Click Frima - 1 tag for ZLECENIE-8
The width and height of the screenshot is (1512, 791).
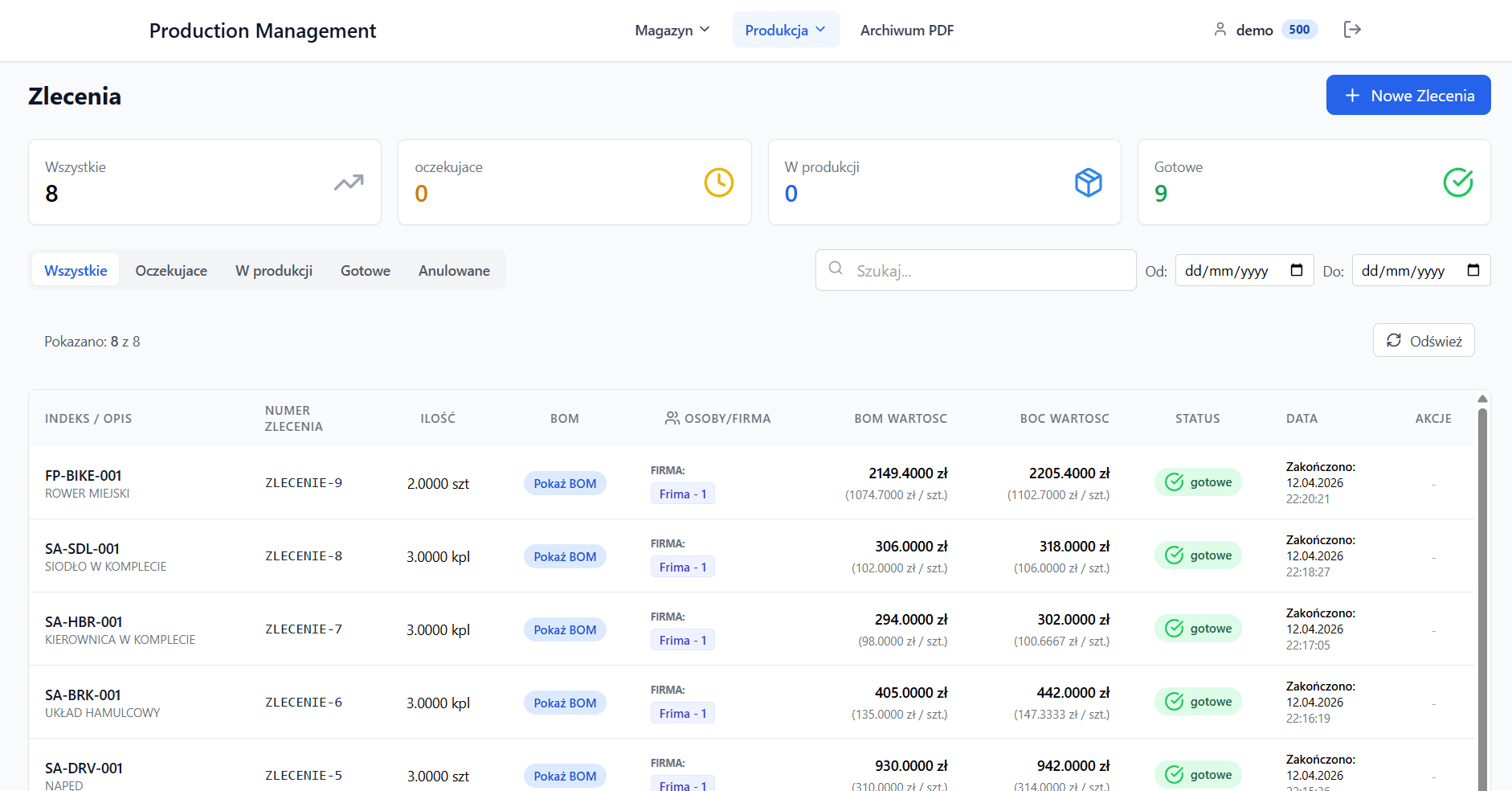pyautogui.click(x=683, y=567)
